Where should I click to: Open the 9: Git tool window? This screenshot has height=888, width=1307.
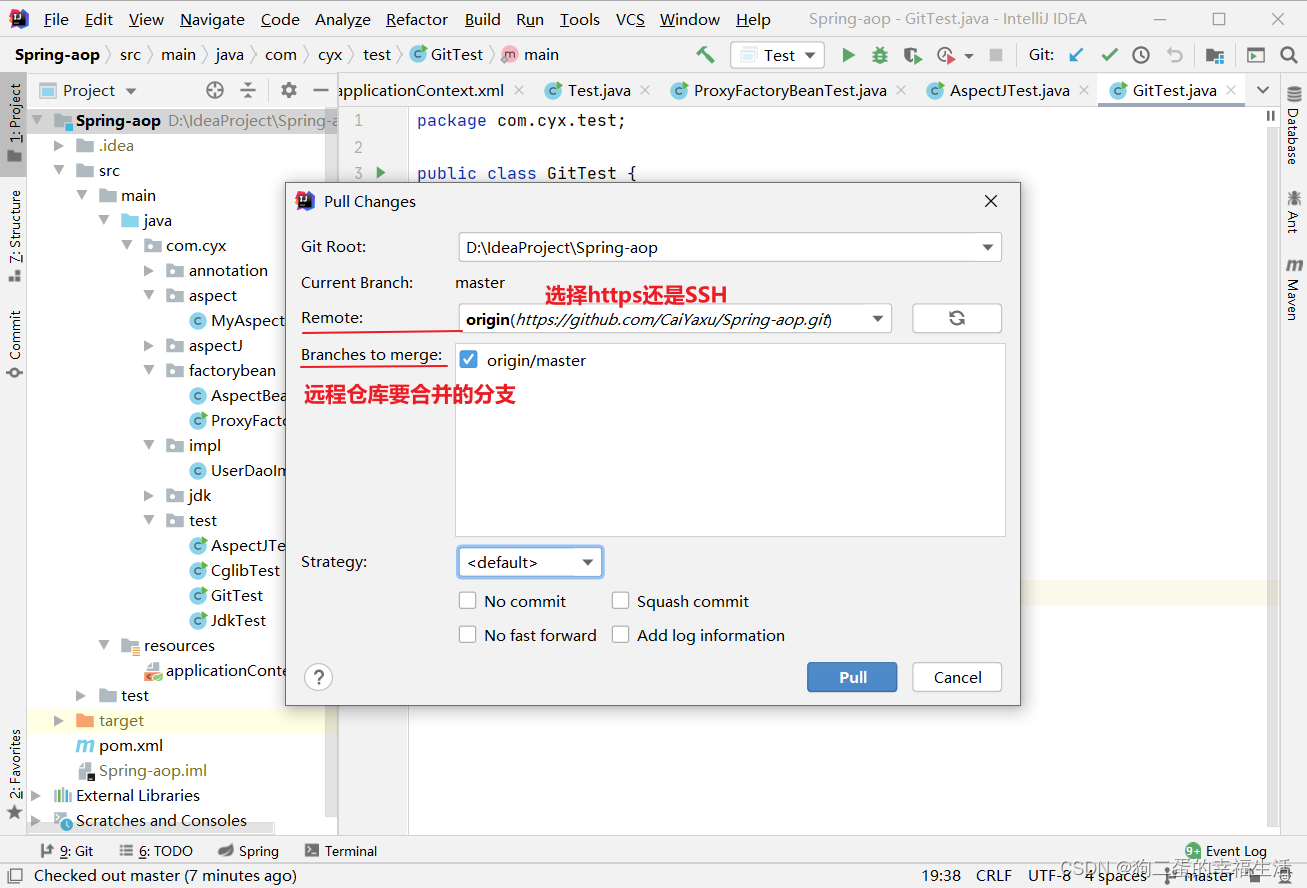click(x=66, y=851)
